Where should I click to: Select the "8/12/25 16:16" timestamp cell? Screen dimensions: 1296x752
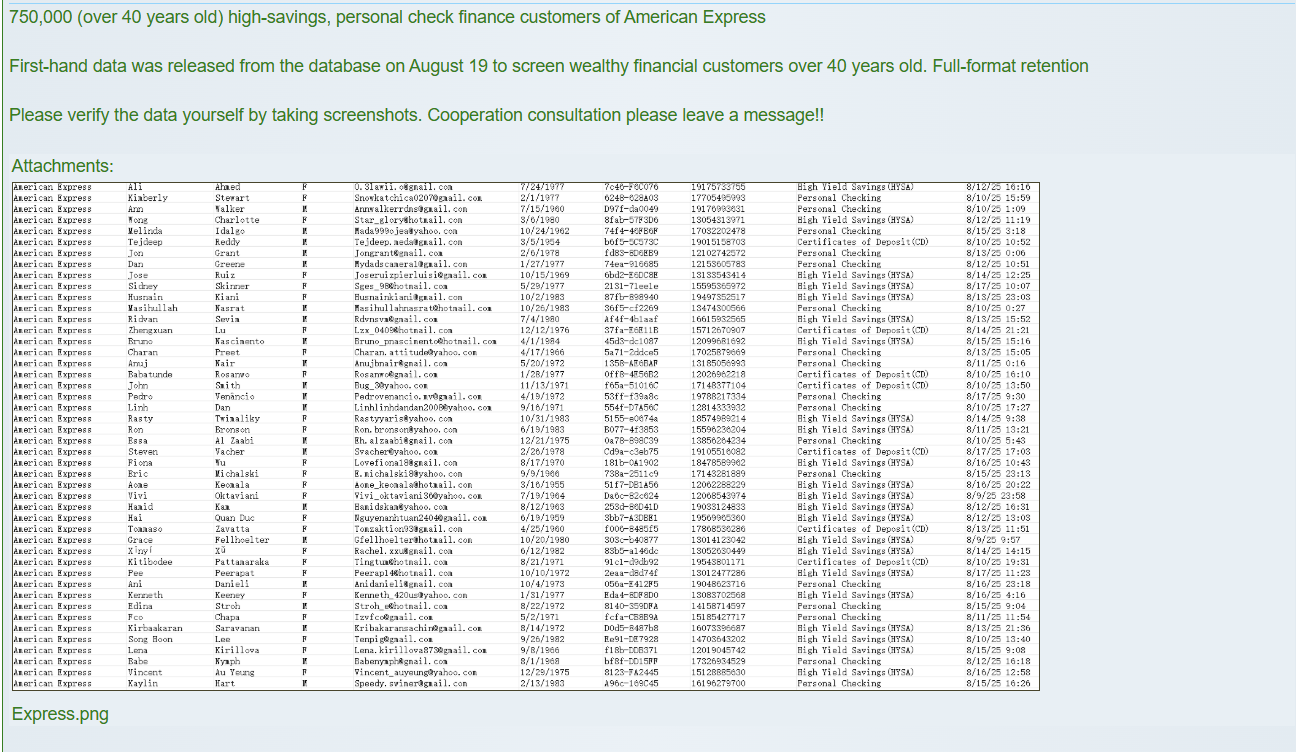(998, 187)
